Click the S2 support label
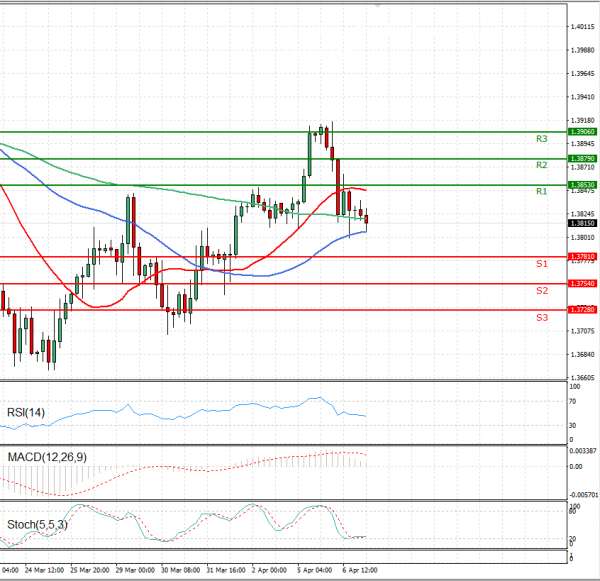The width and height of the screenshot is (600, 581). coord(541,290)
